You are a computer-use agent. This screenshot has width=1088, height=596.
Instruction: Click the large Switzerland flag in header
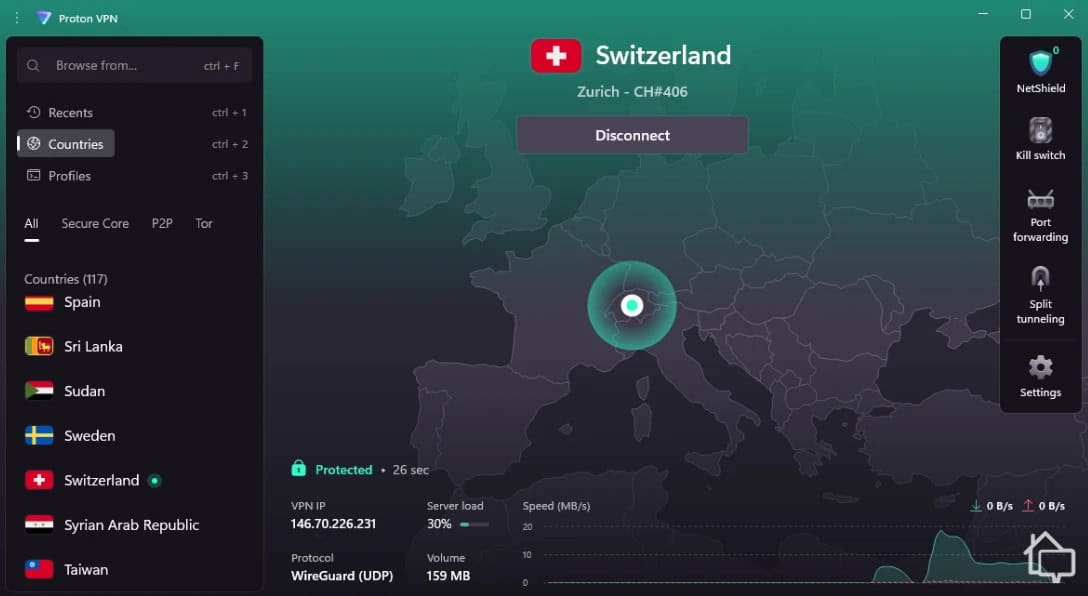(x=556, y=56)
